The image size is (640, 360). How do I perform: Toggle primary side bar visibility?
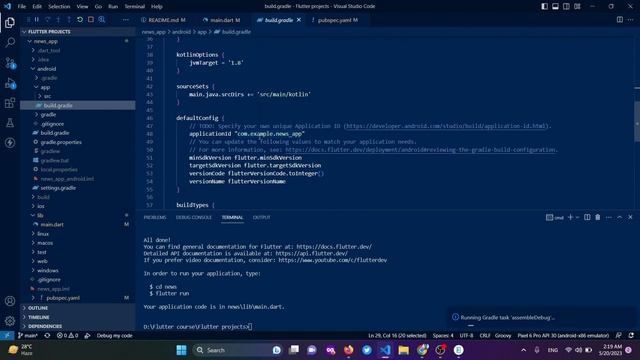(544, 6)
